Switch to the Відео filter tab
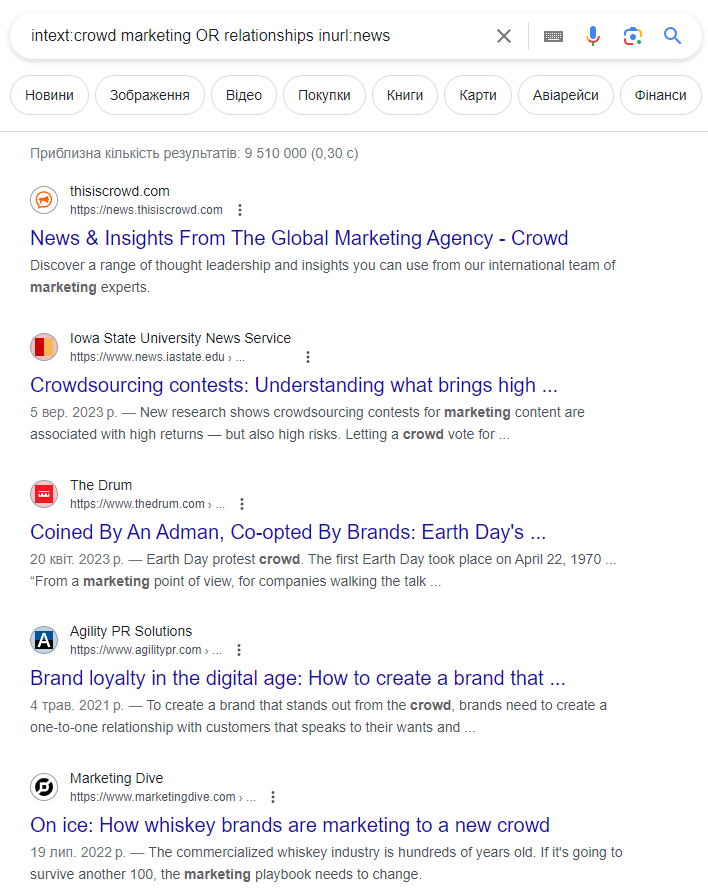 click(244, 95)
